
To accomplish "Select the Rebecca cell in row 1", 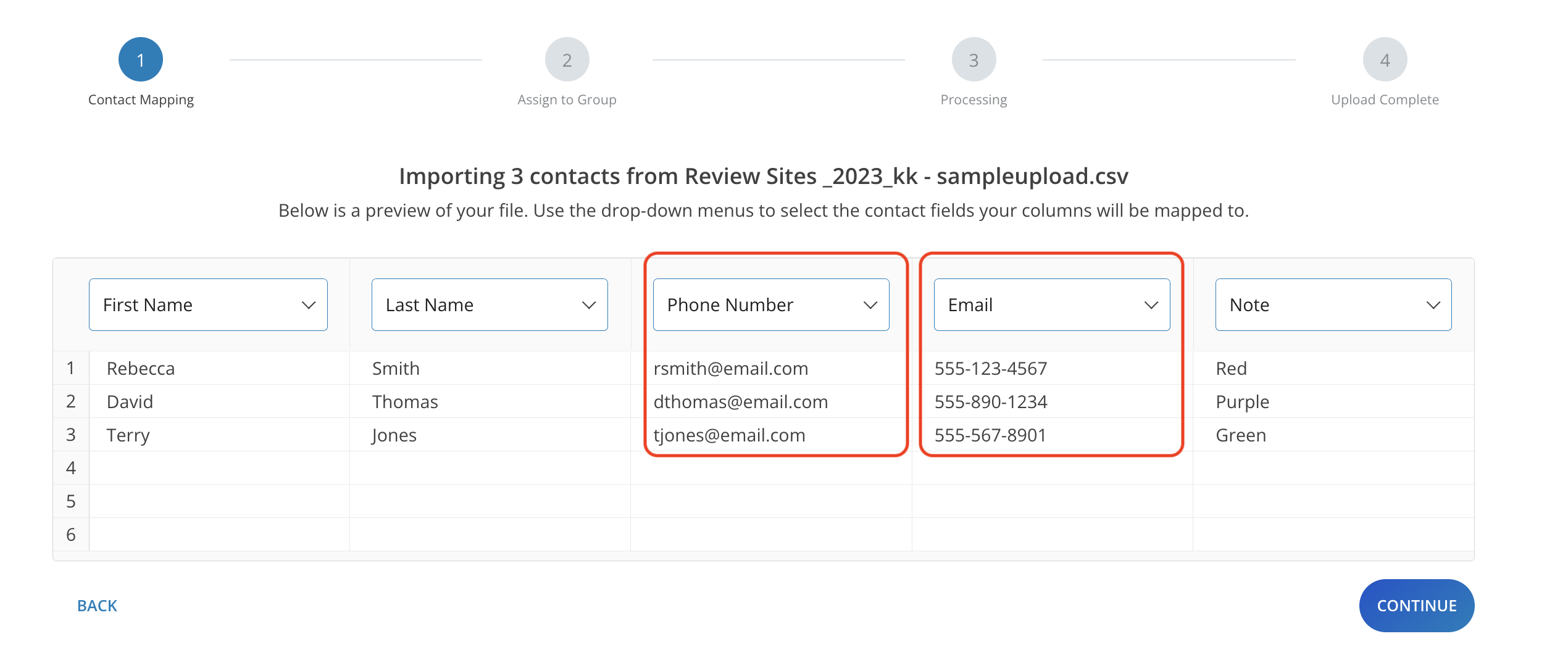I will click(141, 369).
